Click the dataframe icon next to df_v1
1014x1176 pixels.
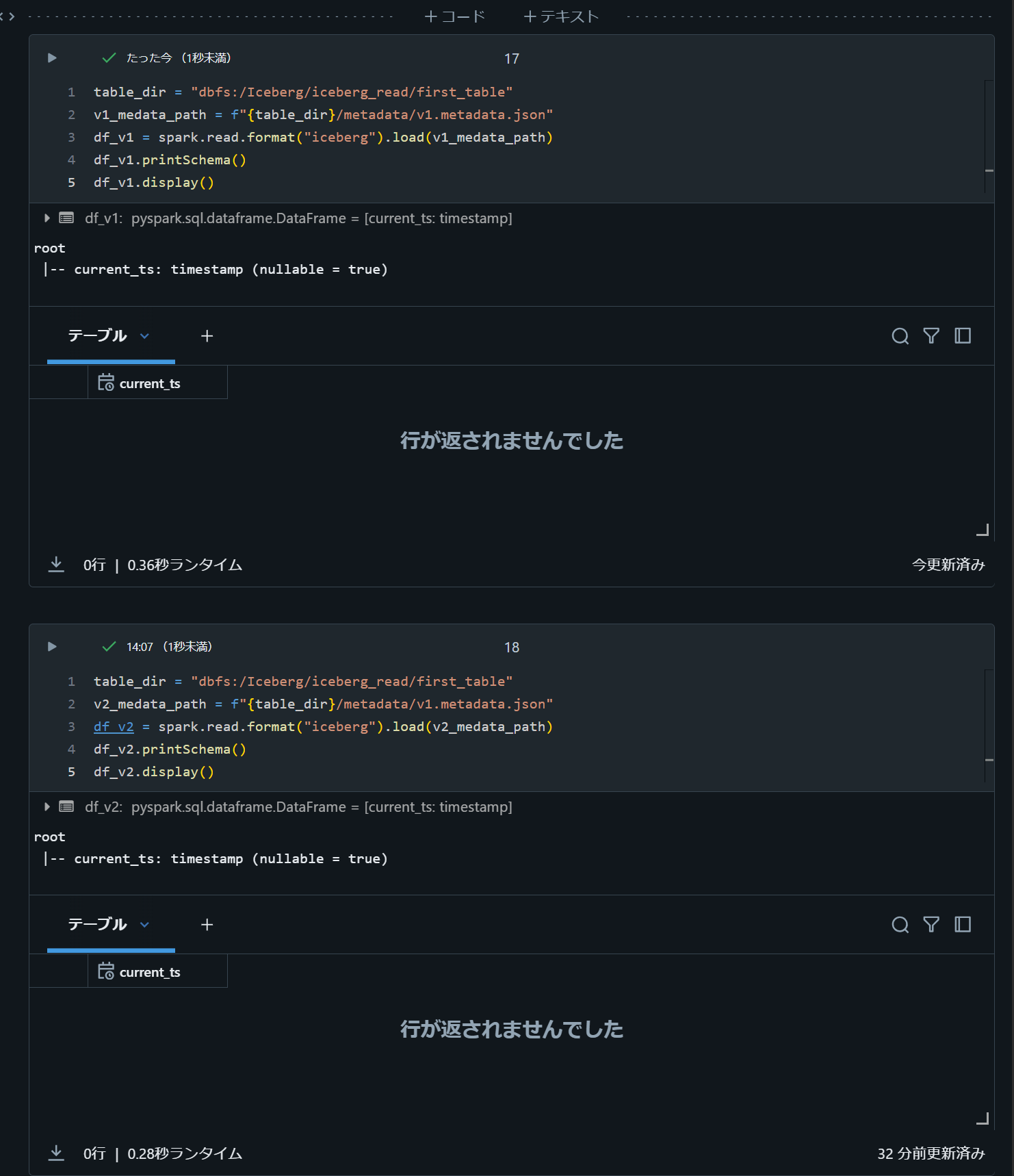[66, 218]
